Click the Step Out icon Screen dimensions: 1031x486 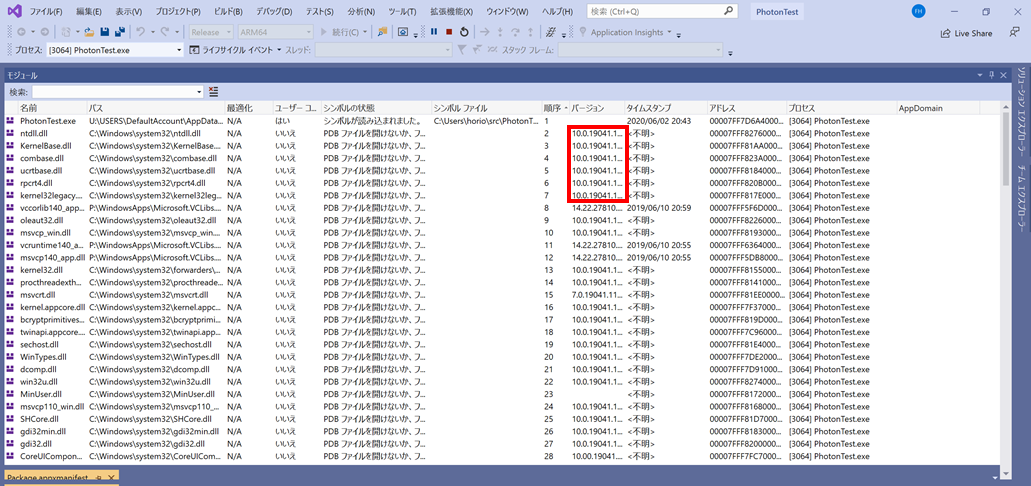pos(530,32)
